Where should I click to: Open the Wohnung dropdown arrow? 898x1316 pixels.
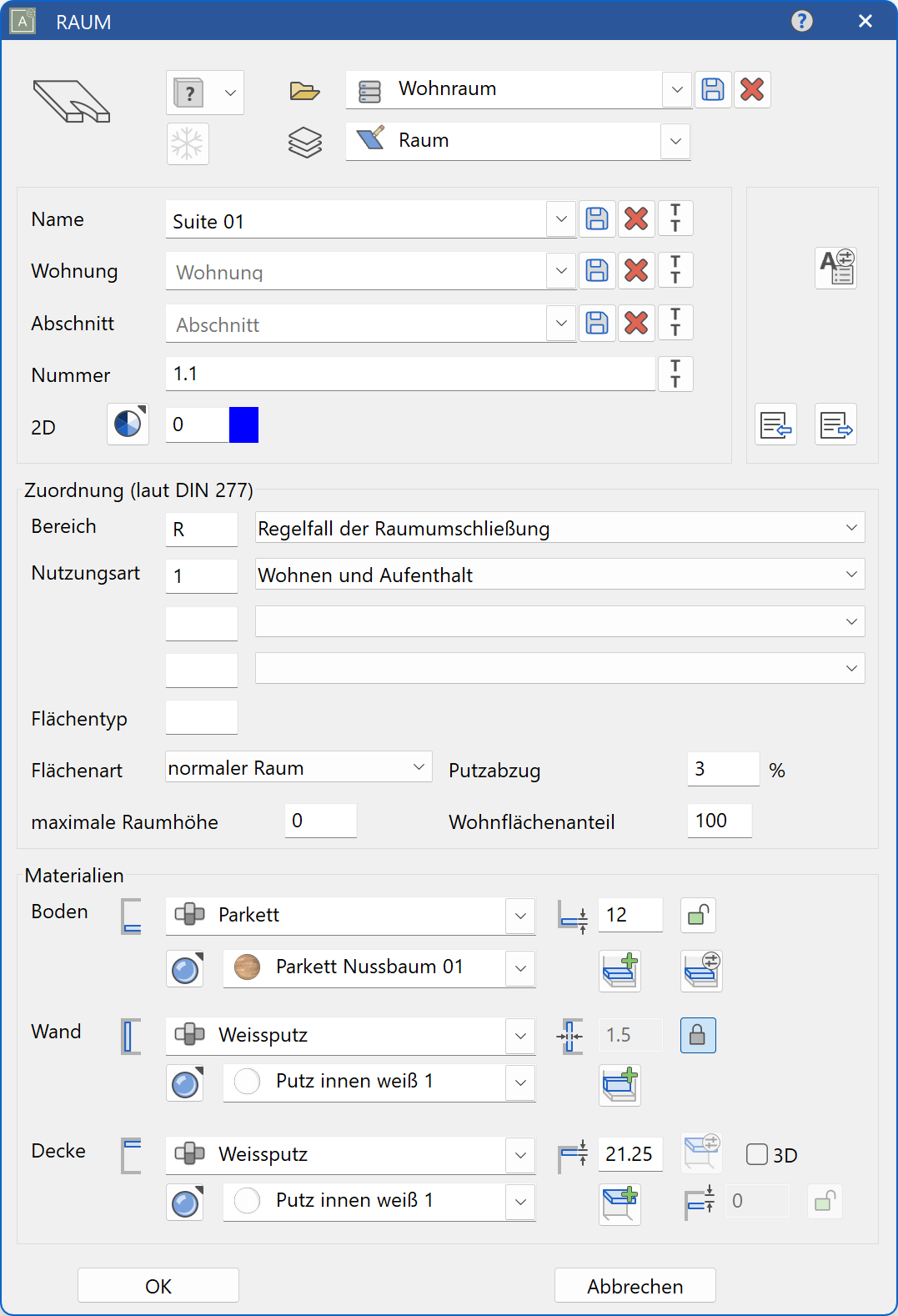click(x=561, y=271)
